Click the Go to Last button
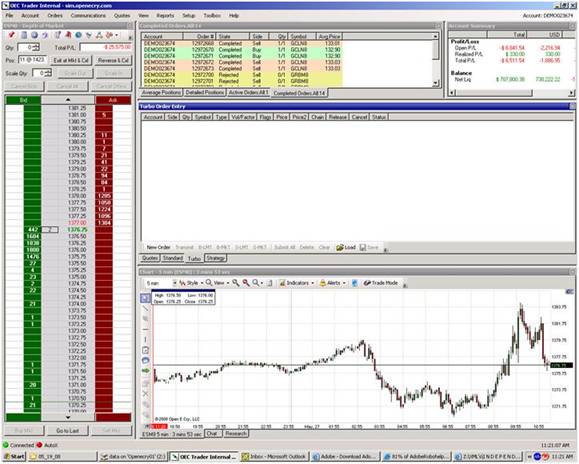579x464 pixels. (67, 430)
